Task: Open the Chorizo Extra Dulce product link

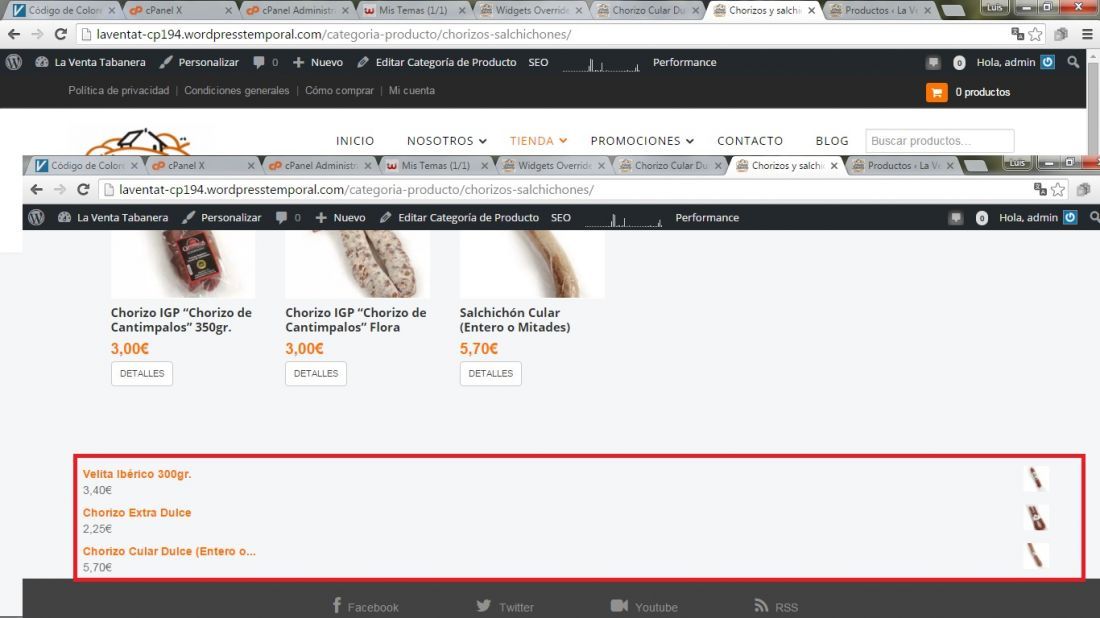Action: point(137,513)
